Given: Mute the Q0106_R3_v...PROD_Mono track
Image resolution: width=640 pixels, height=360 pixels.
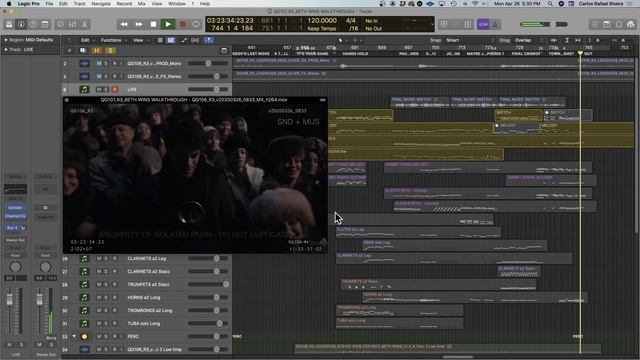Looking at the screenshot, I should coord(99,64).
